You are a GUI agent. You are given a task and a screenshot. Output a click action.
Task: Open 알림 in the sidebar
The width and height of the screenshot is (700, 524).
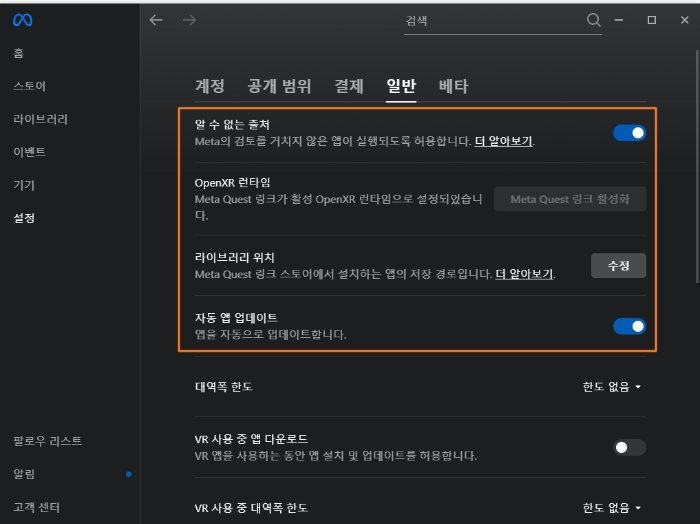(x=24, y=474)
